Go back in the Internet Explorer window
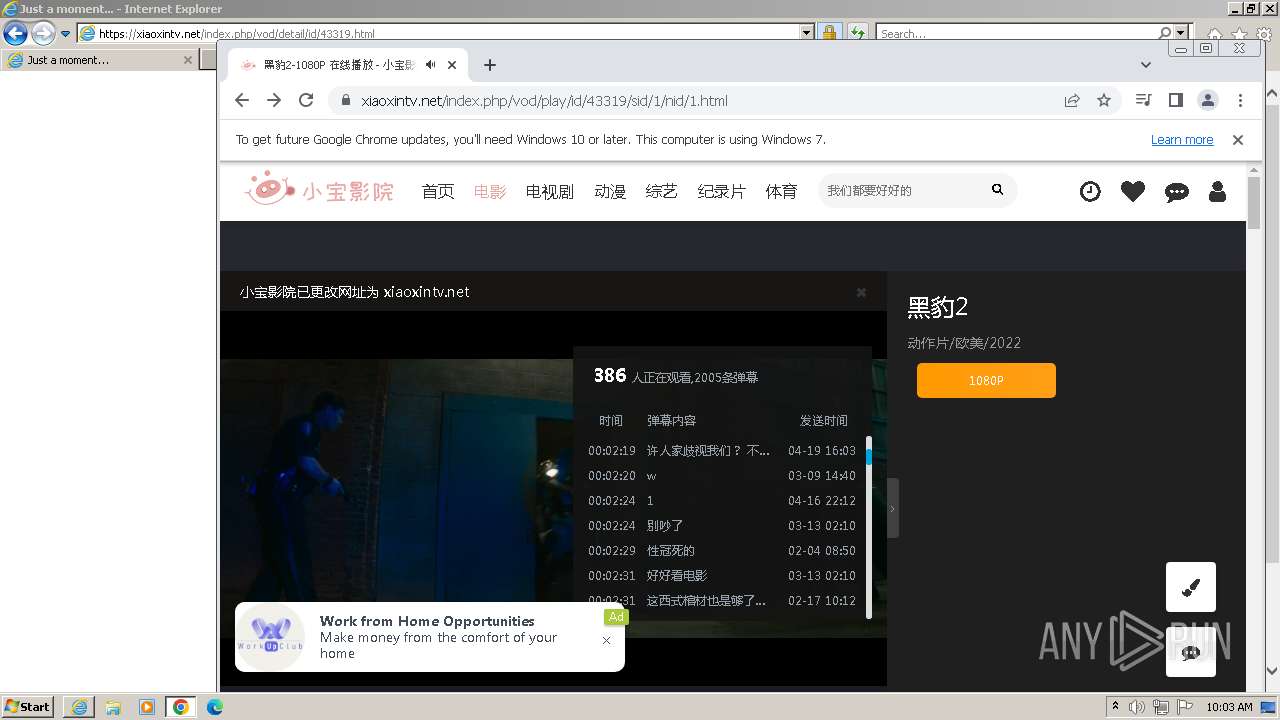The image size is (1280, 720). point(15,33)
